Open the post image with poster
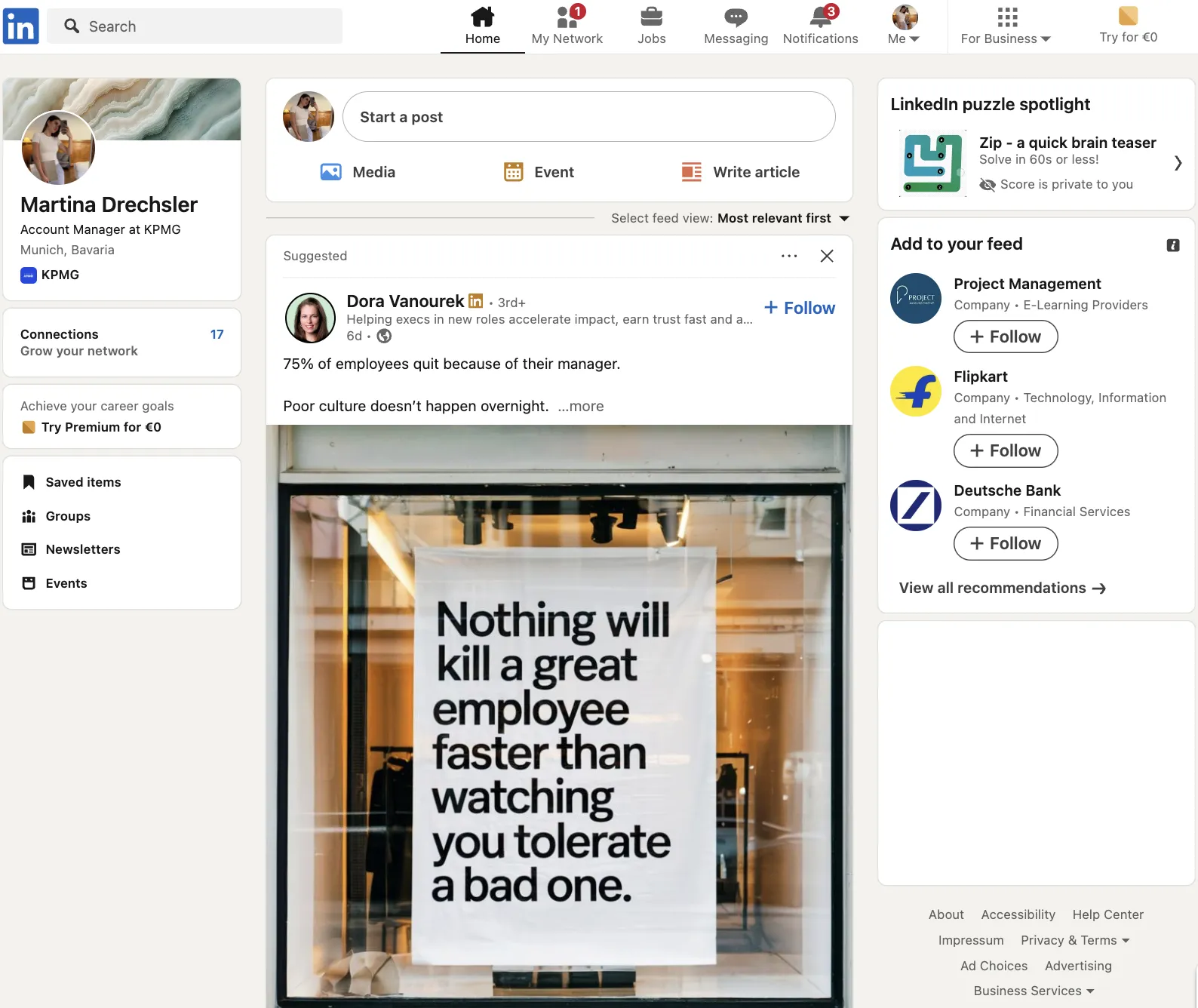Screen dimensions: 1198x1008 [x=559, y=717]
